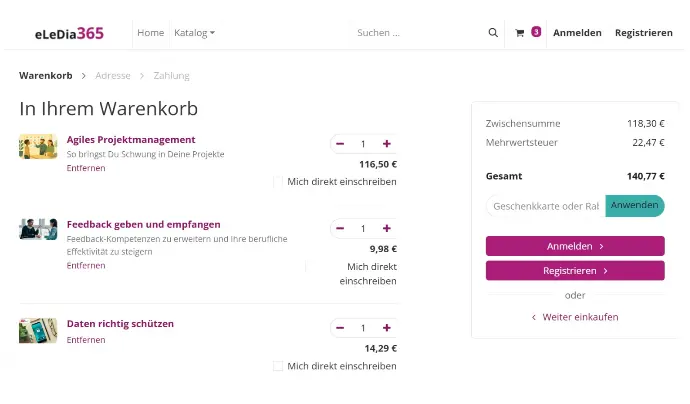
Task: Go to the Home menu item
Action: (x=150, y=33)
